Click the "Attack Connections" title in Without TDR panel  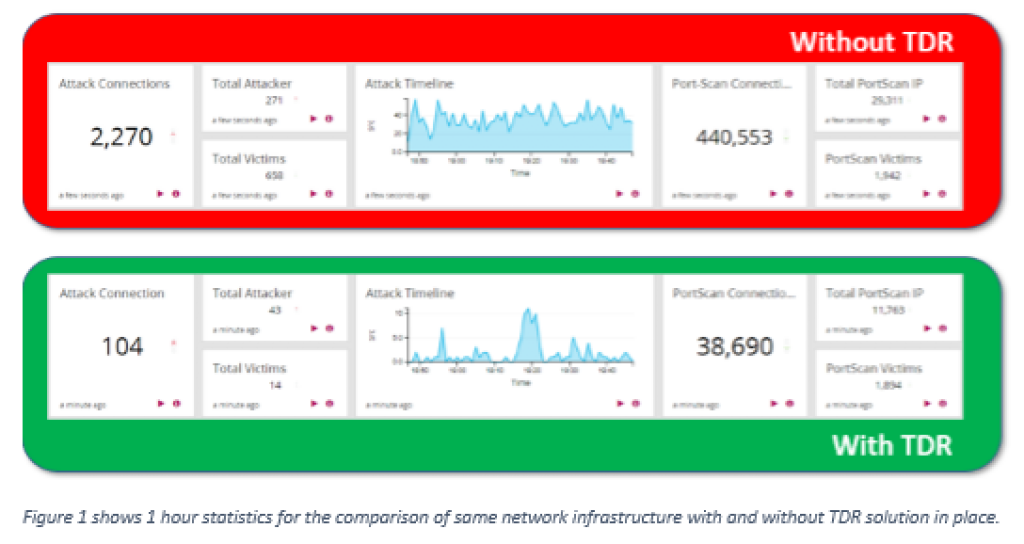[x=114, y=84]
